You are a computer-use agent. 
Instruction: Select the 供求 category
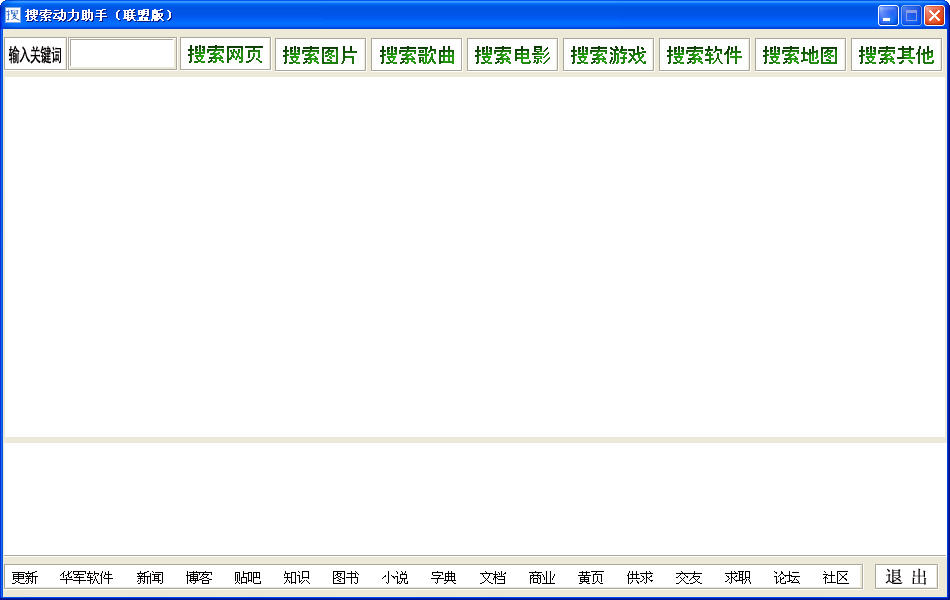pyautogui.click(x=640, y=578)
